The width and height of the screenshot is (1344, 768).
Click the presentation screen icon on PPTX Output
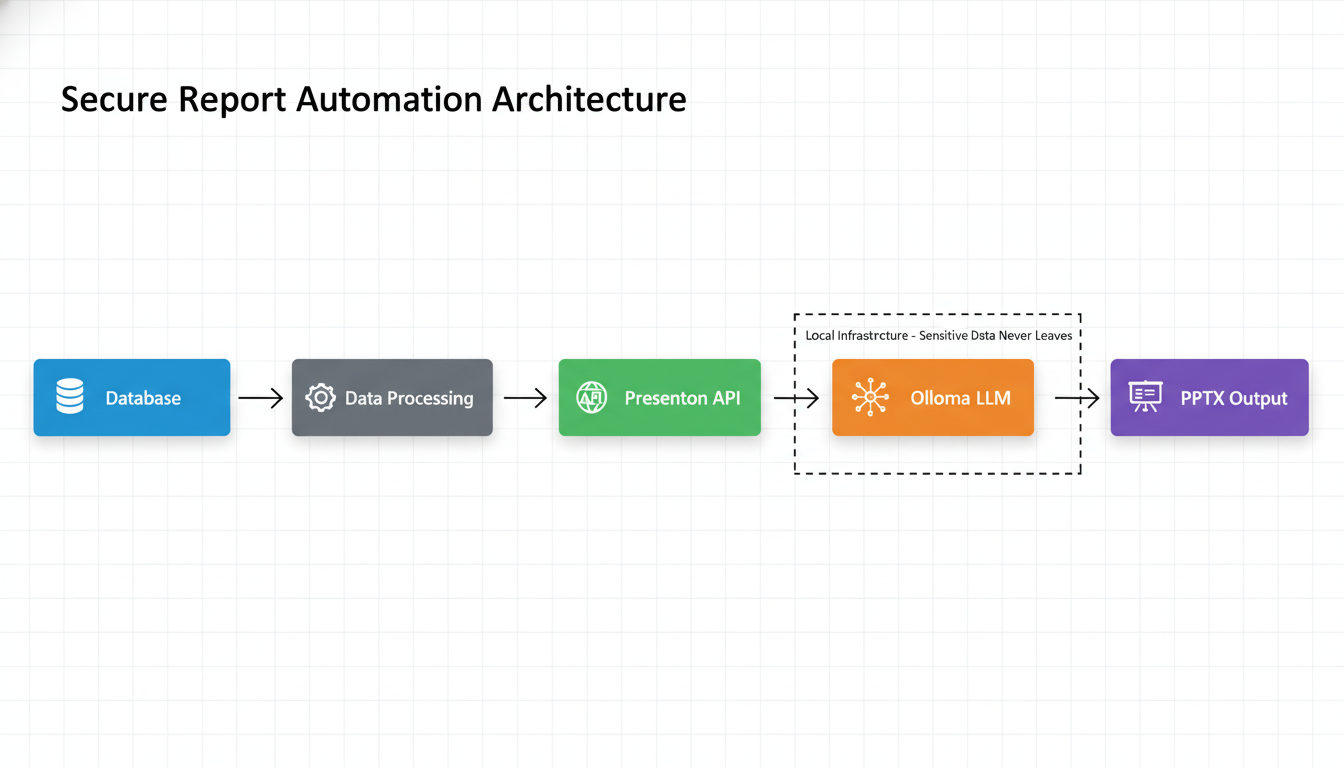(x=1143, y=397)
